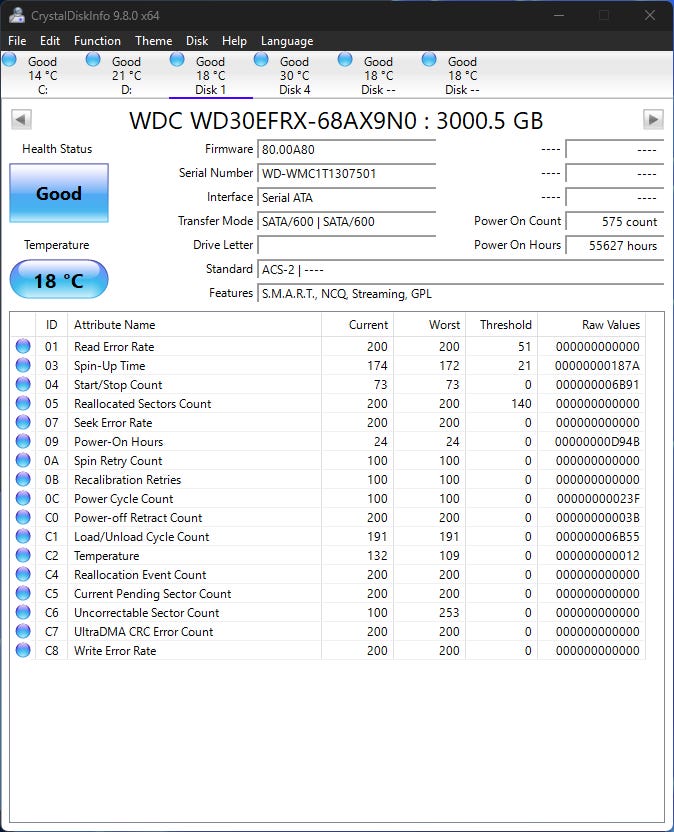Click status icon for Read Error Rate
This screenshot has height=832, width=674.
[x=23, y=346]
